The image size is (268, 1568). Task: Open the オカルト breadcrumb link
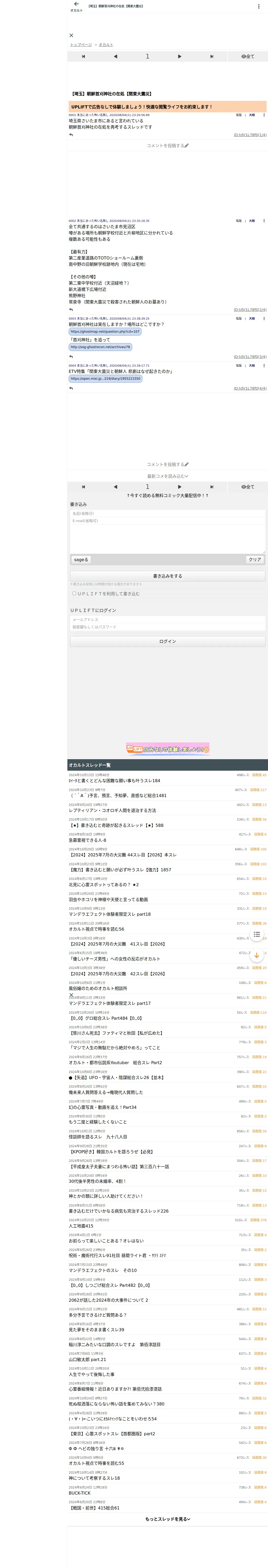click(106, 45)
